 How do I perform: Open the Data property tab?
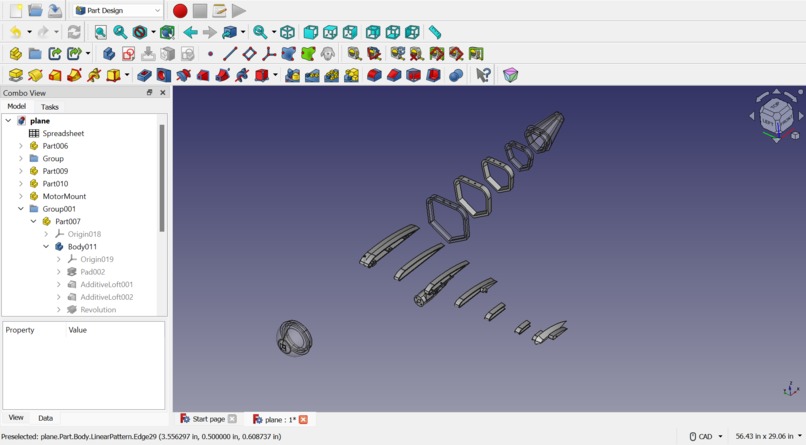45,418
